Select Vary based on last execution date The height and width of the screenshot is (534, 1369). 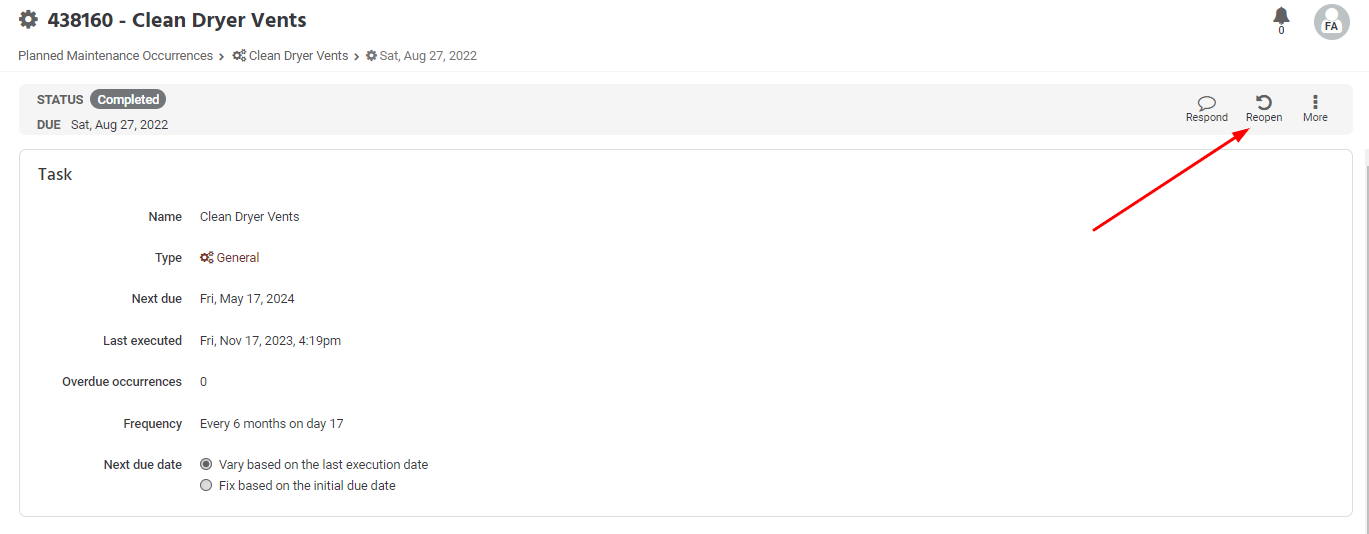point(206,465)
